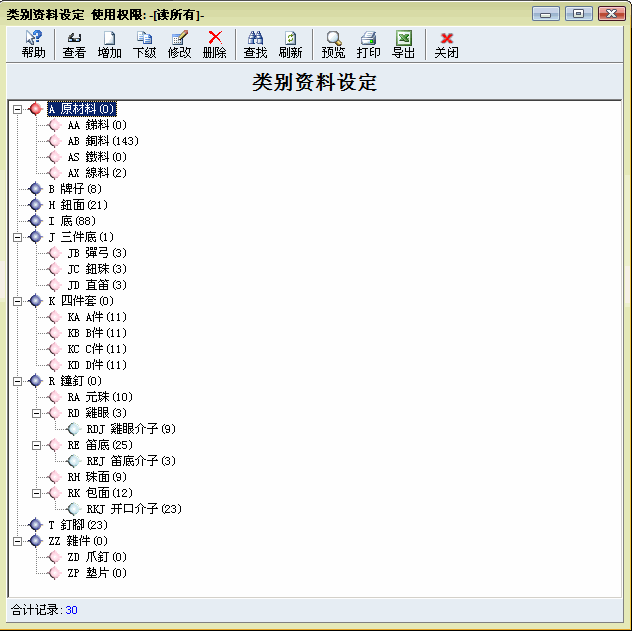Click the 关闭 red X toolbar icon

point(446,44)
